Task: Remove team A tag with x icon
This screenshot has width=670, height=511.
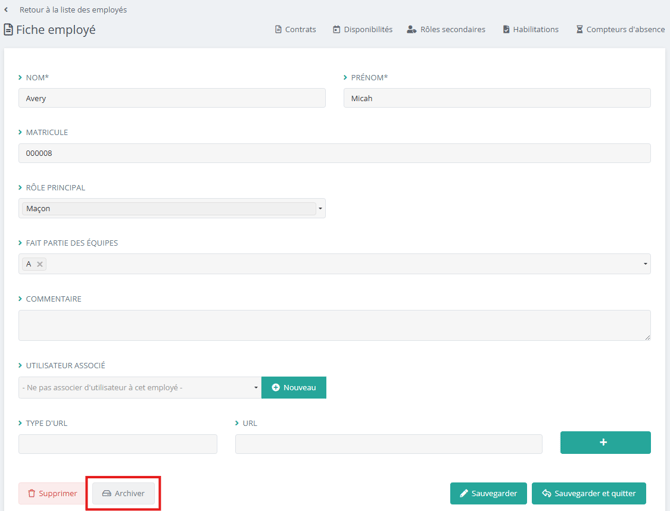Action: tap(40, 264)
